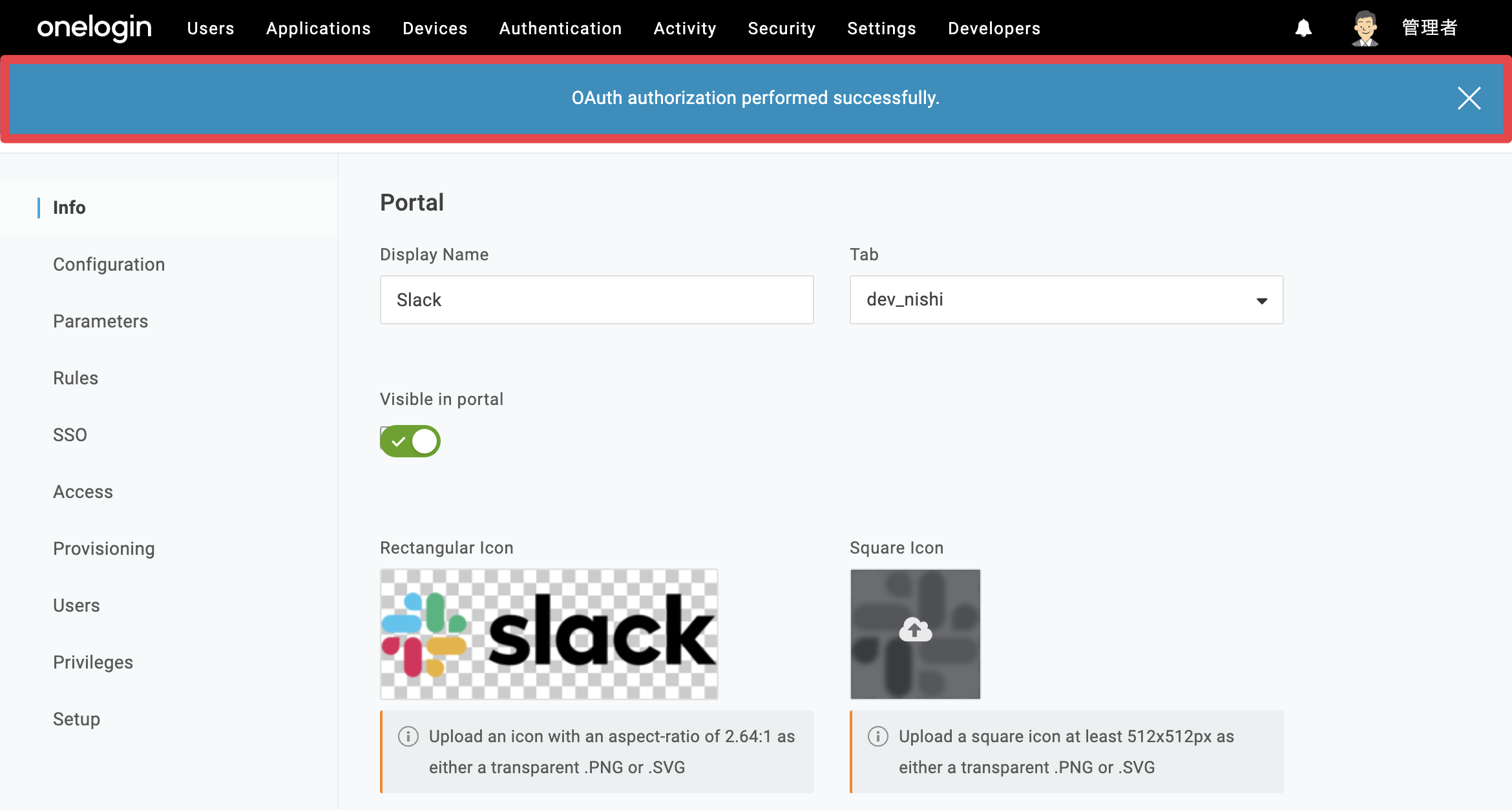The image size is (1512, 810).
Task: Open the Developers menu
Action: click(x=994, y=28)
